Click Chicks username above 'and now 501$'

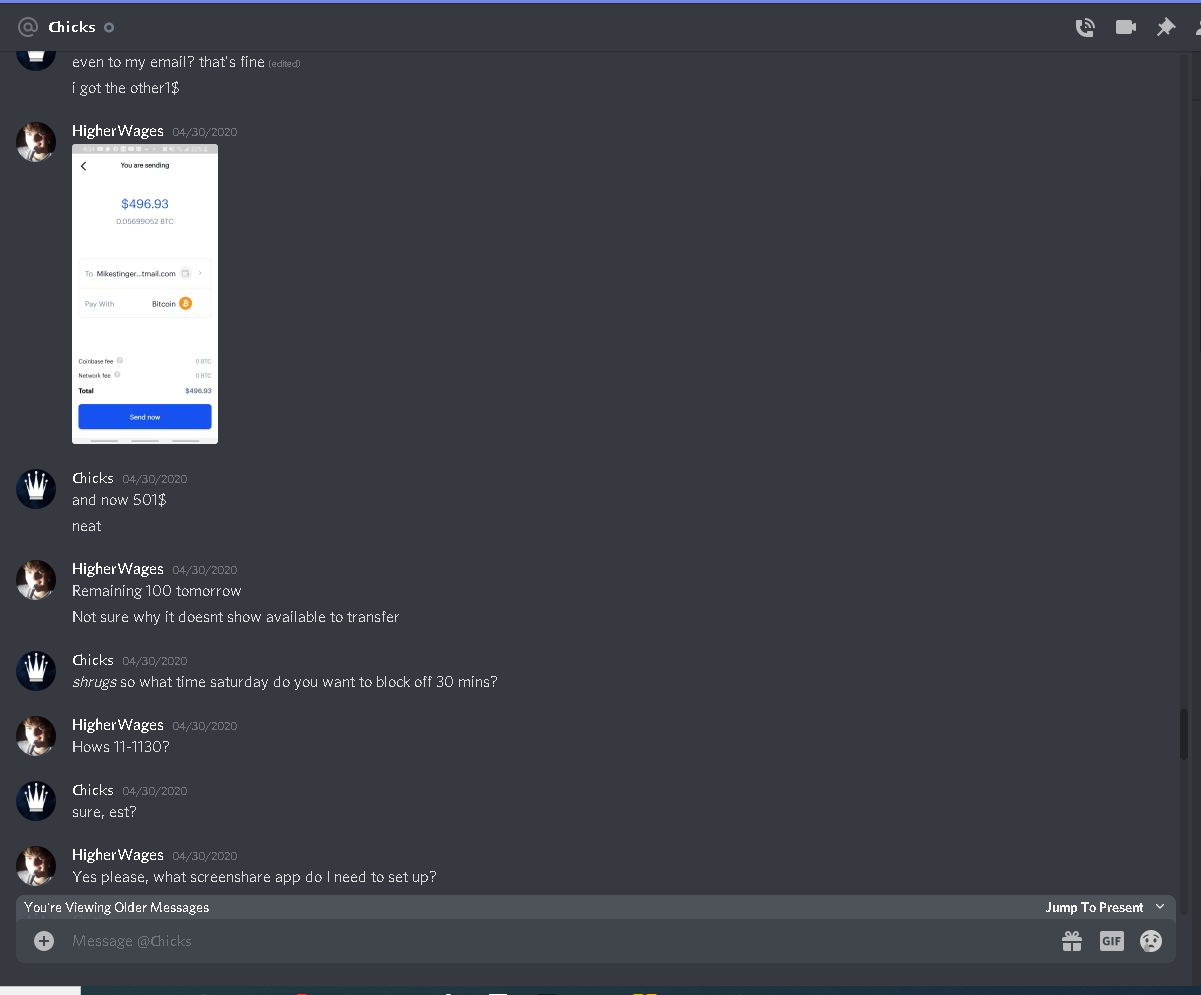[x=93, y=478]
